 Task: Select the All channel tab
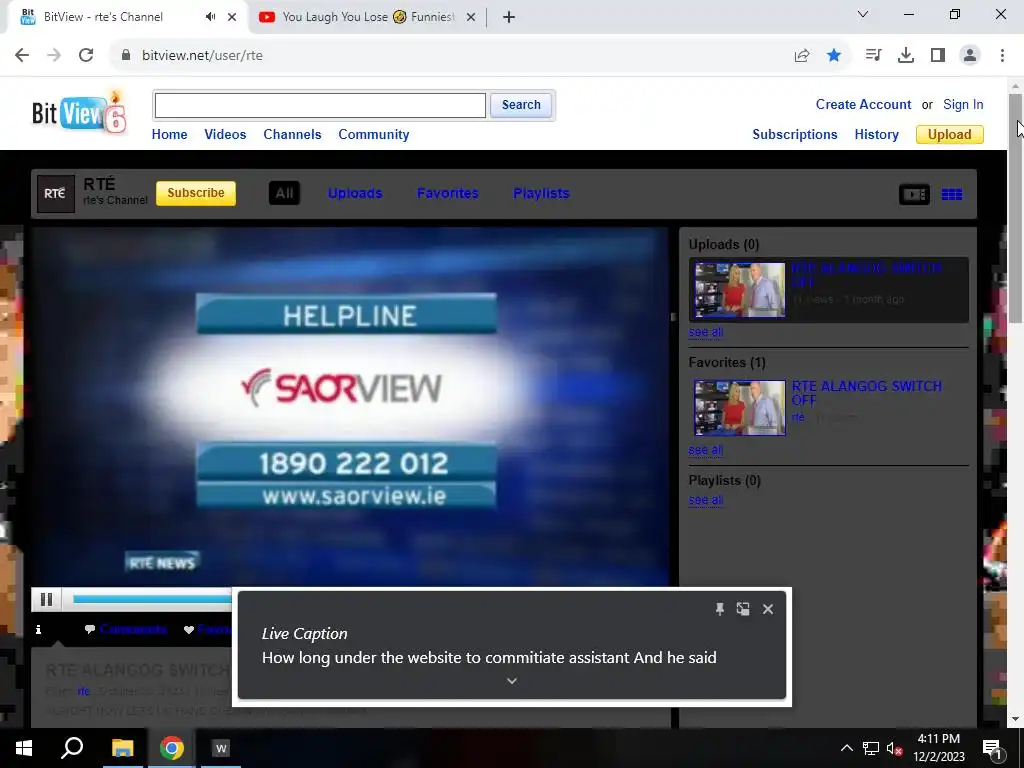(284, 193)
